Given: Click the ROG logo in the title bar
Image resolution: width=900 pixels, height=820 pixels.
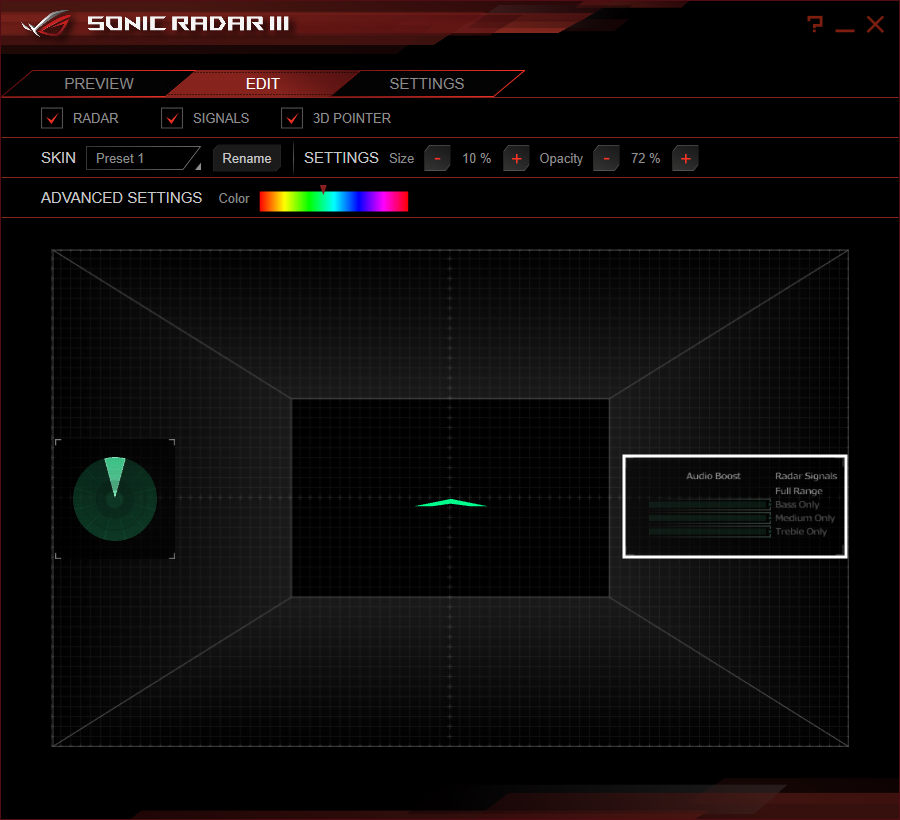Looking at the screenshot, I should [x=46, y=24].
